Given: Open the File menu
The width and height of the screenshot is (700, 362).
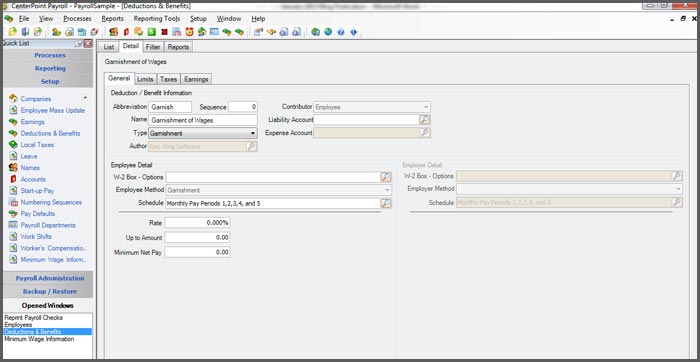Looking at the screenshot, I should (24, 19).
